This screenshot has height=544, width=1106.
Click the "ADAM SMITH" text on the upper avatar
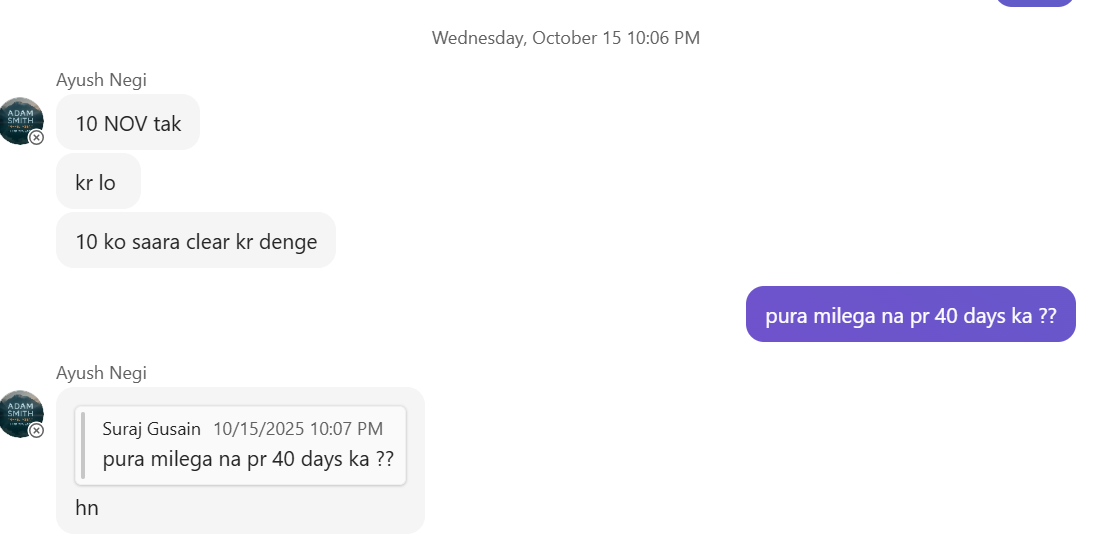(19, 115)
